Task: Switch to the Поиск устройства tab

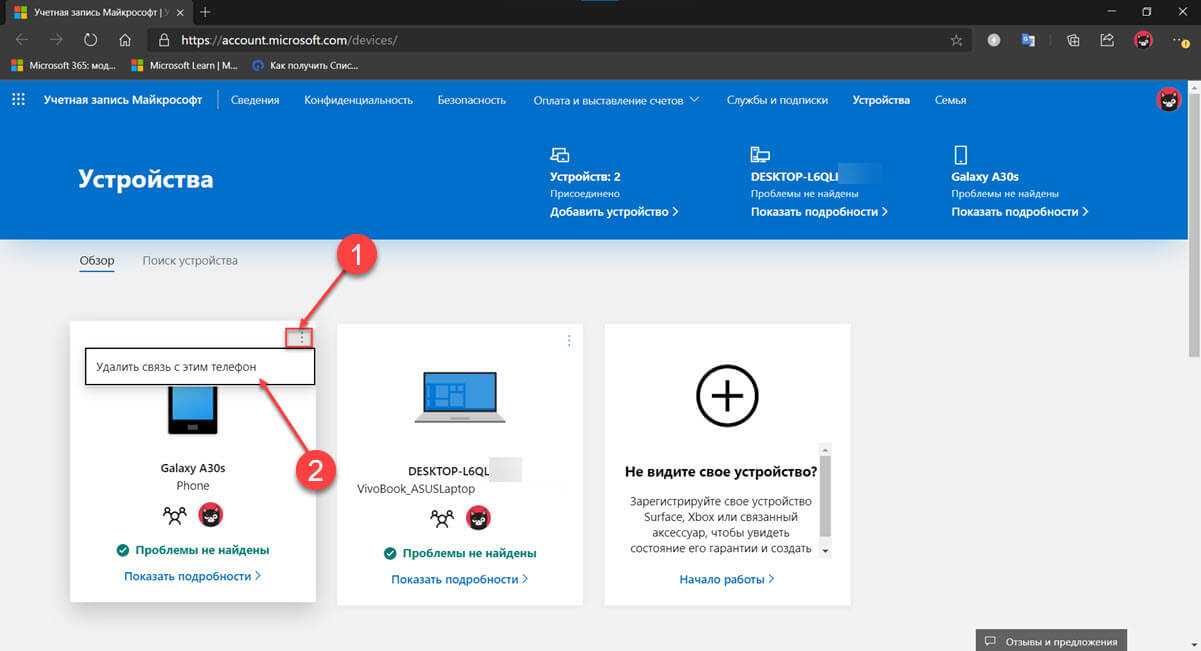Action: pos(190,261)
